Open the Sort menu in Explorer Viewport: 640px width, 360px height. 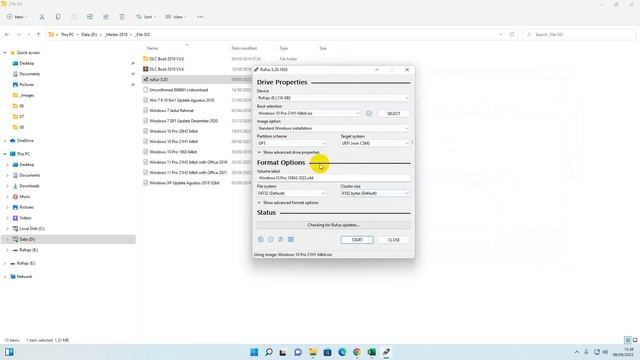click(146, 17)
